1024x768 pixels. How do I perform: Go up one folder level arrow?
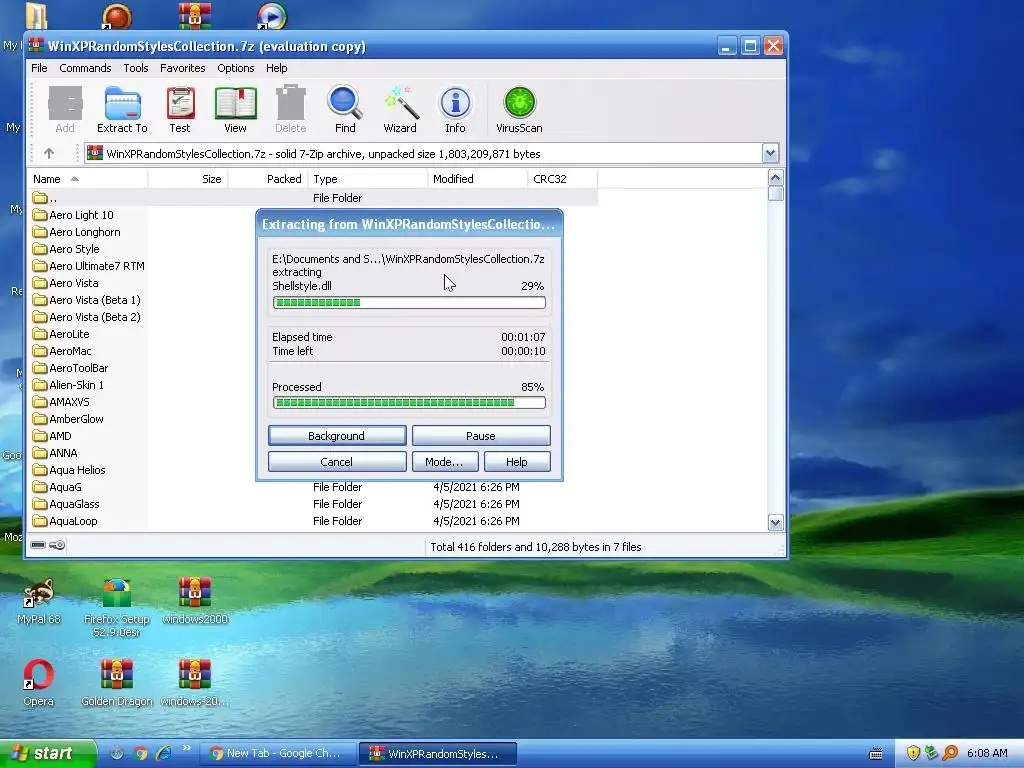click(49, 153)
